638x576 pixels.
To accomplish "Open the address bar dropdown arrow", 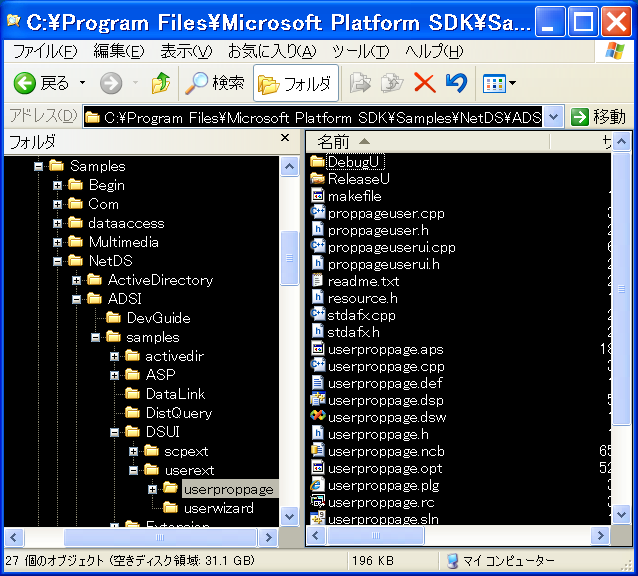I will tap(553, 118).
